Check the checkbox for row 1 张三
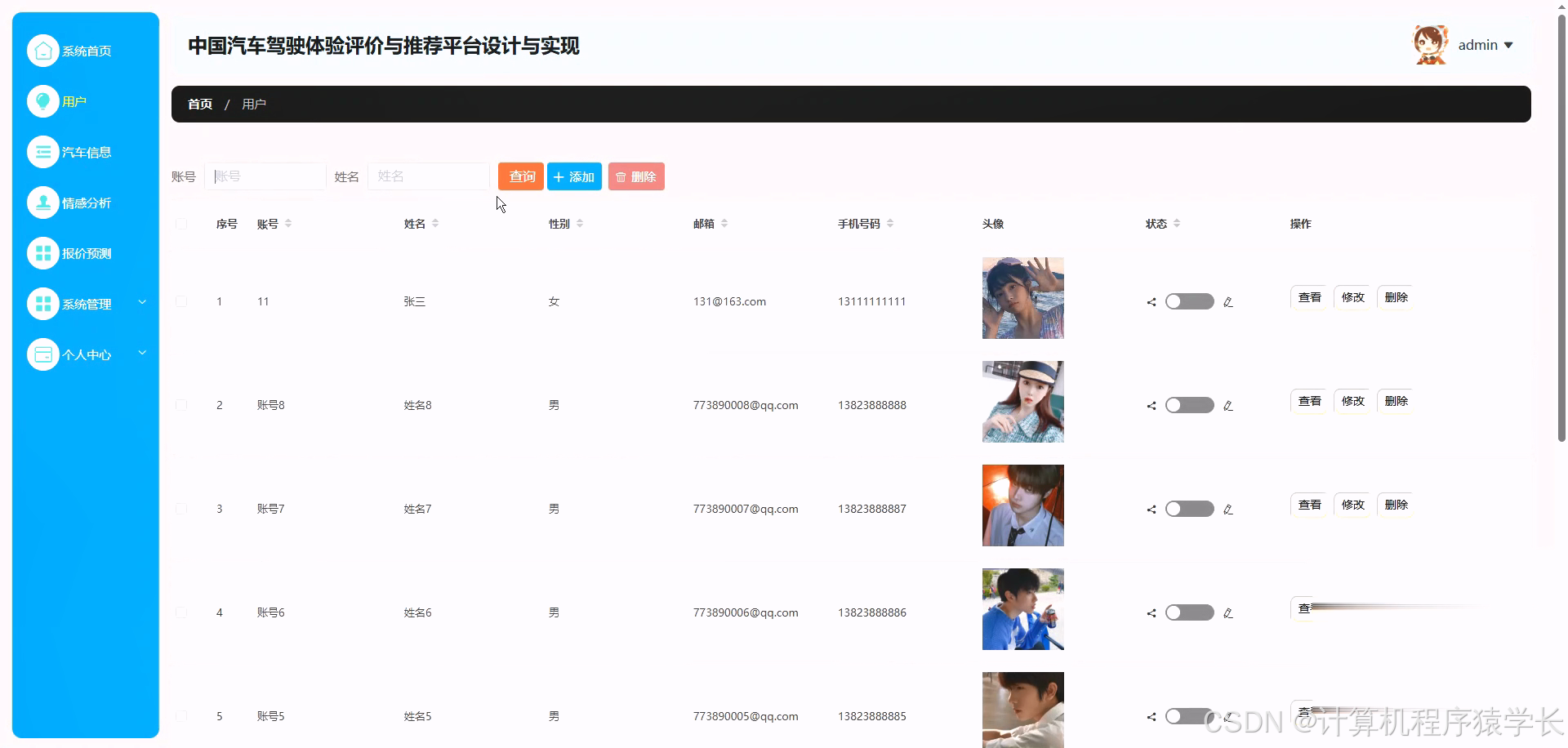Image resolution: width=1568 pixels, height=748 pixels. click(181, 301)
